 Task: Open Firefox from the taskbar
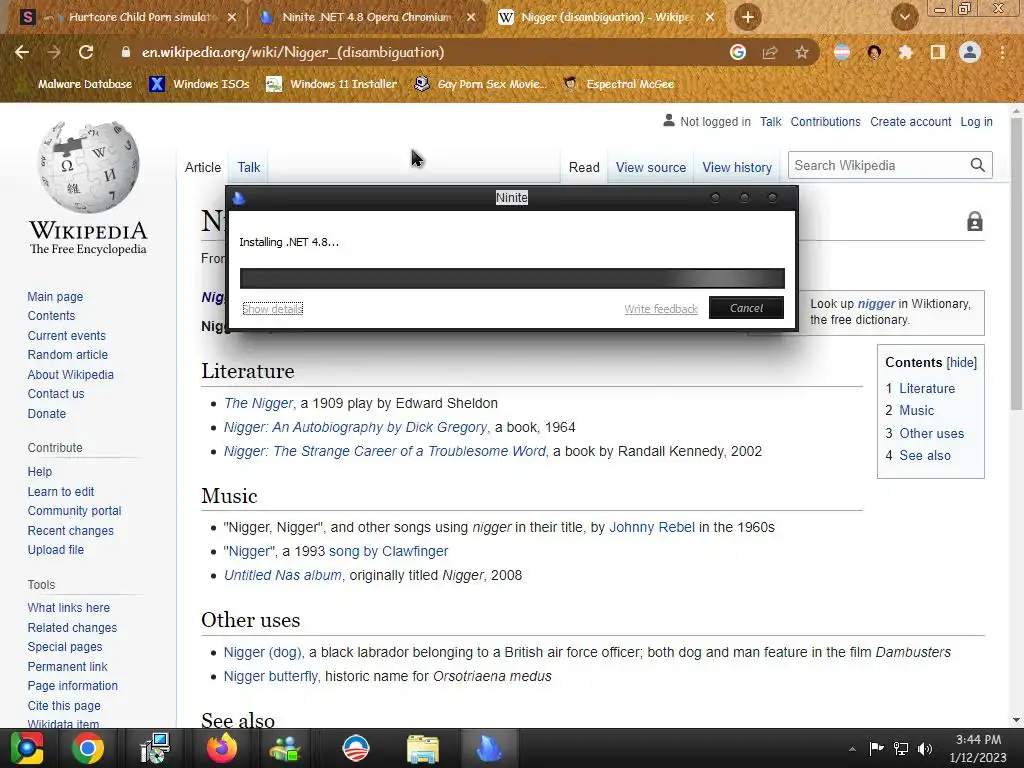point(222,748)
